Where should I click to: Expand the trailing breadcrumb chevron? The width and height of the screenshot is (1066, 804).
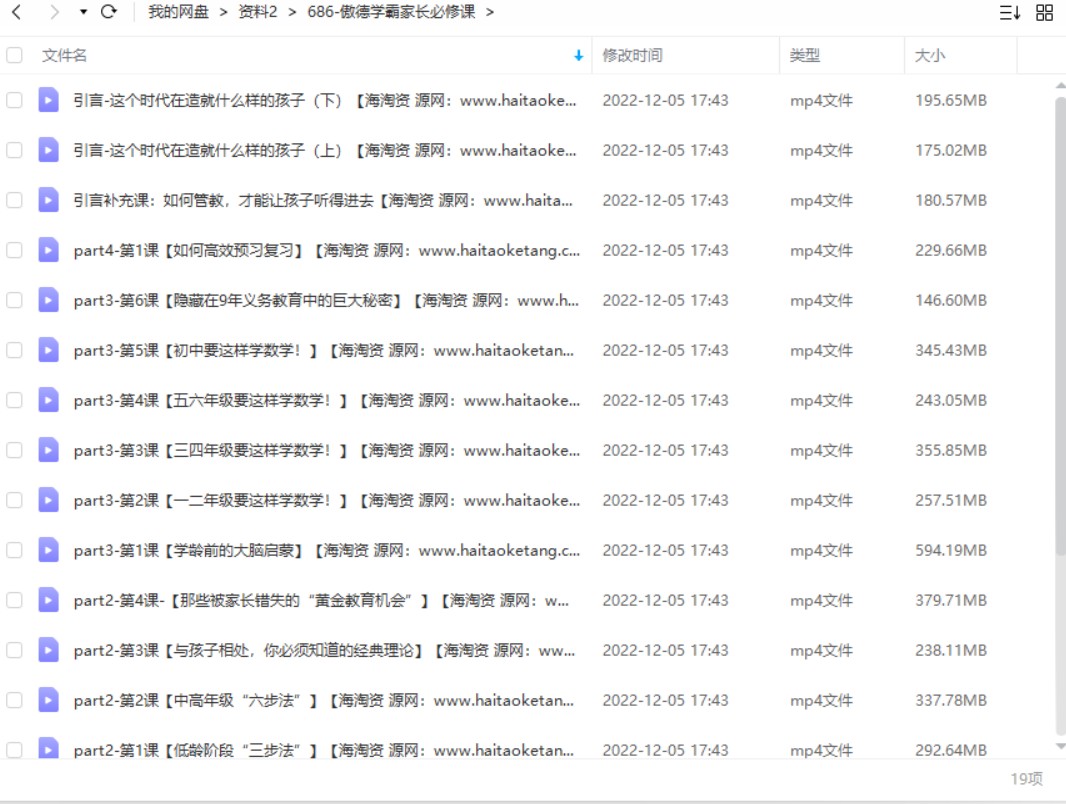click(x=489, y=12)
